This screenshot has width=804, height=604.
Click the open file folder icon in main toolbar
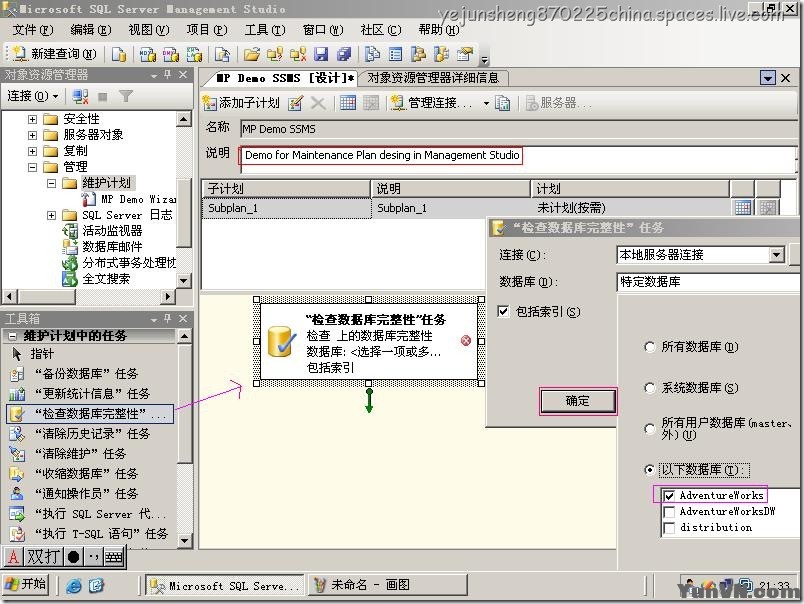[x=251, y=54]
